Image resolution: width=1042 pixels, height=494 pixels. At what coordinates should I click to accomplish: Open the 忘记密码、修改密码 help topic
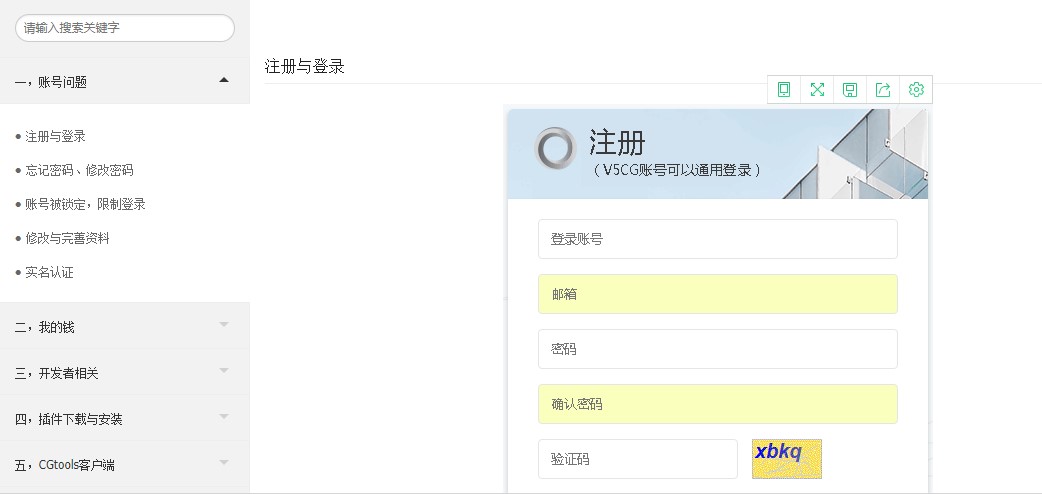tap(79, 170)
